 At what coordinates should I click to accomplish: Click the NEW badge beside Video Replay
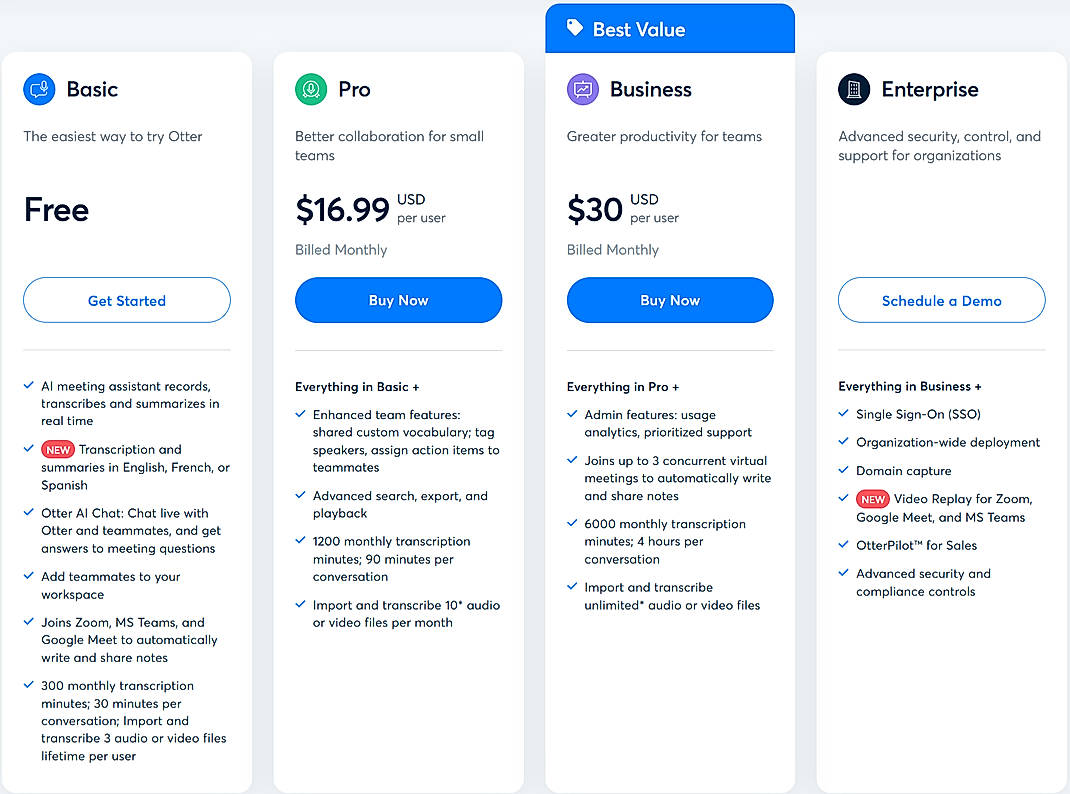tap(874, 499)
